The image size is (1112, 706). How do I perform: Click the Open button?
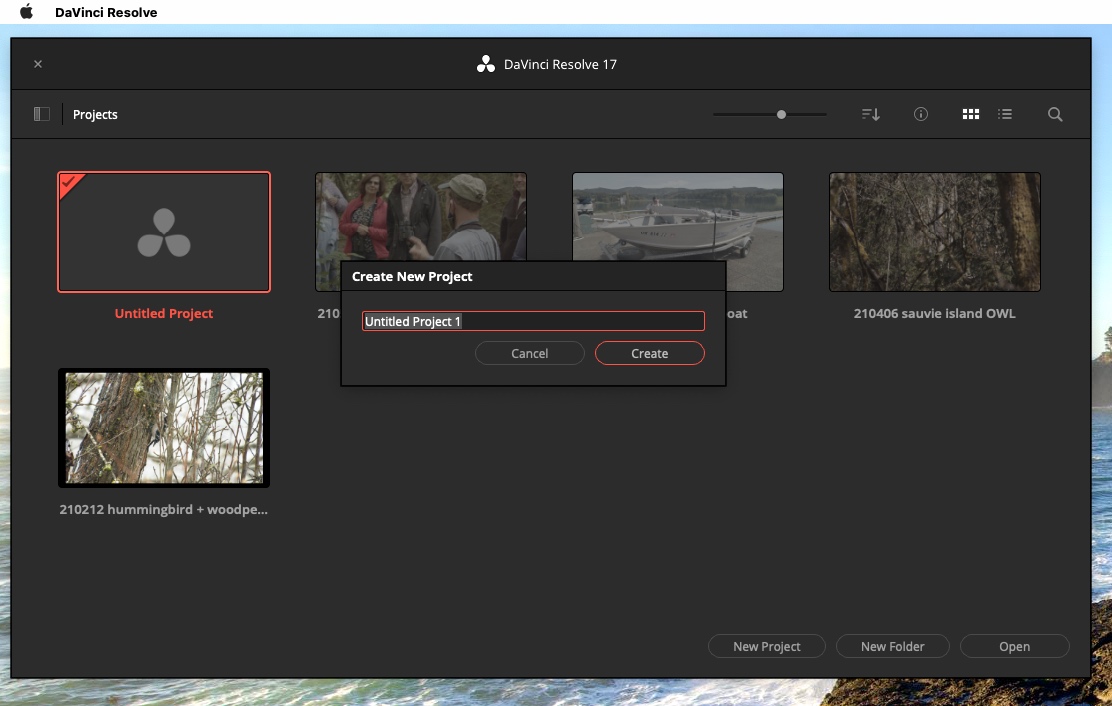1015,646
